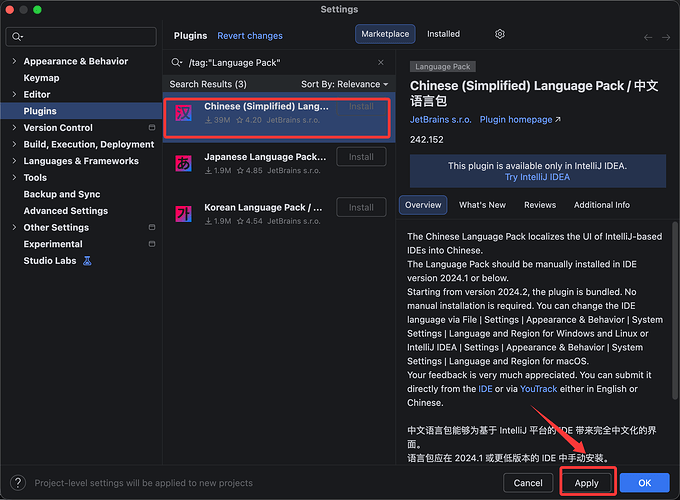Viewport: 680px width, 500px height.
Task: Click Revert changes link
Action: coord(250,36)
